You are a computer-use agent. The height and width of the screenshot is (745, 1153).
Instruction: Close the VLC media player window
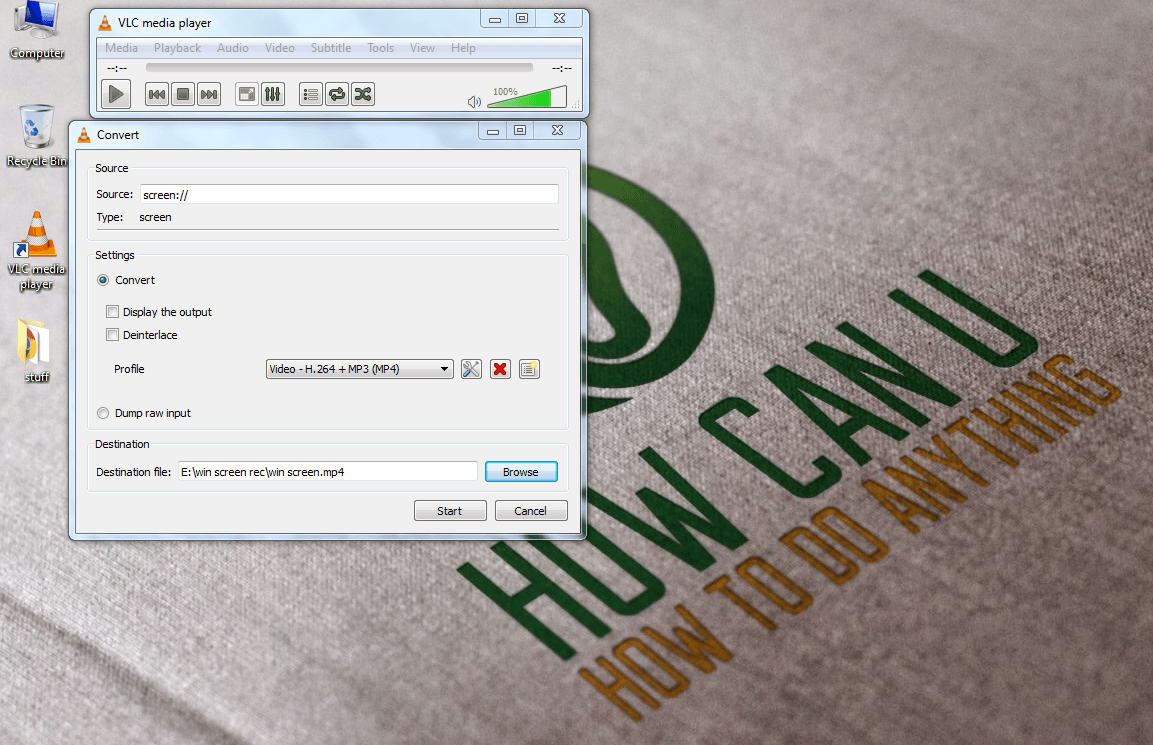560,18
